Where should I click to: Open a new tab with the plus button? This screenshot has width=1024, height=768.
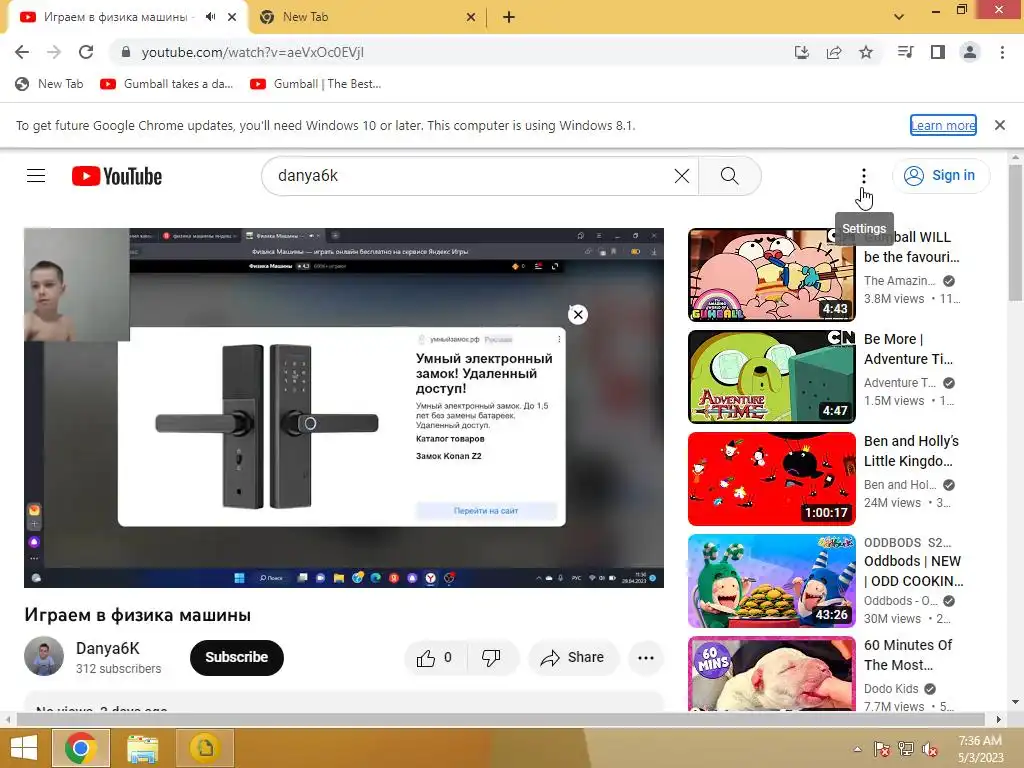tap(509, 17)
